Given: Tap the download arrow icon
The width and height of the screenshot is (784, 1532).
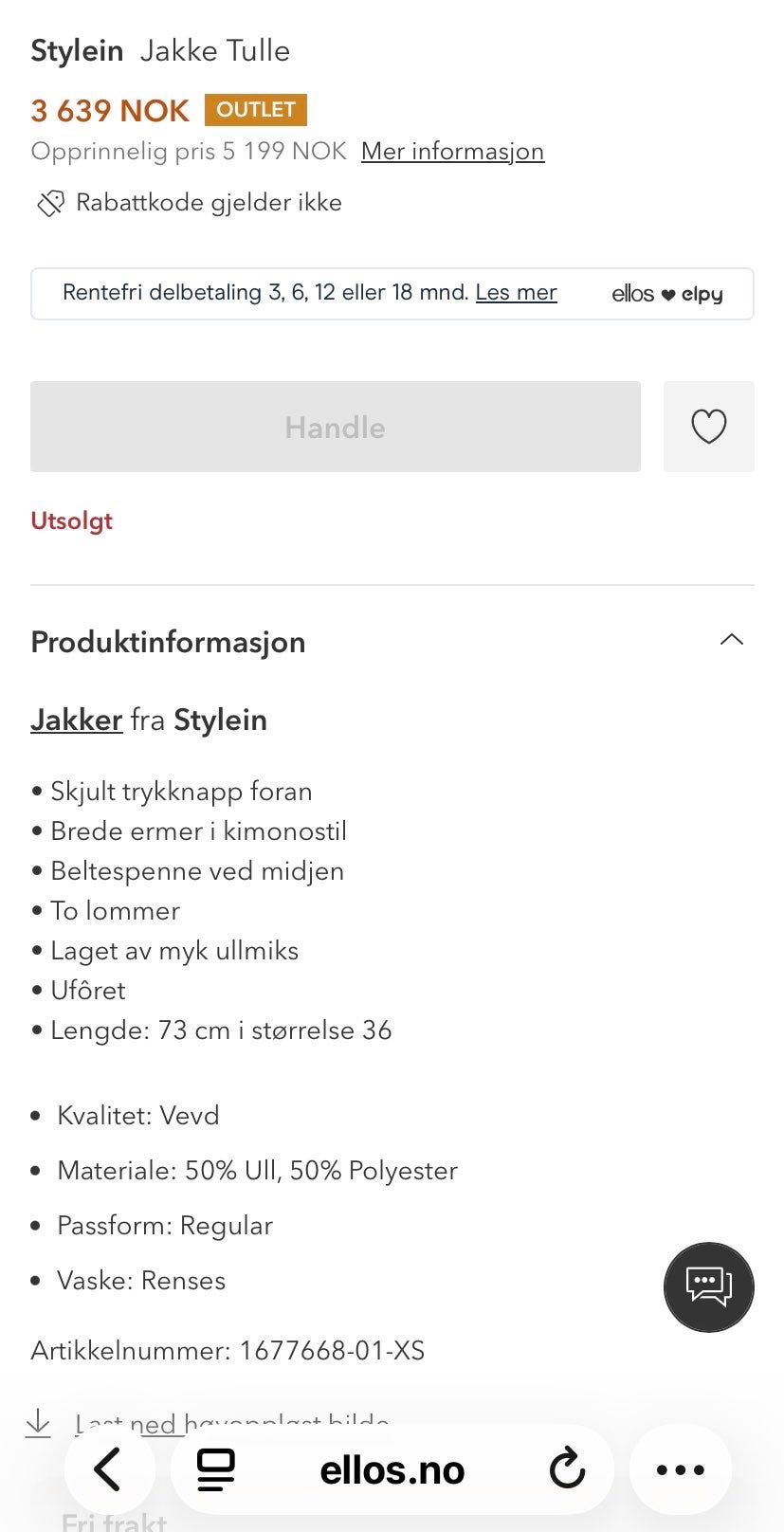Looking at the screenshot, I should (38, 1422).
